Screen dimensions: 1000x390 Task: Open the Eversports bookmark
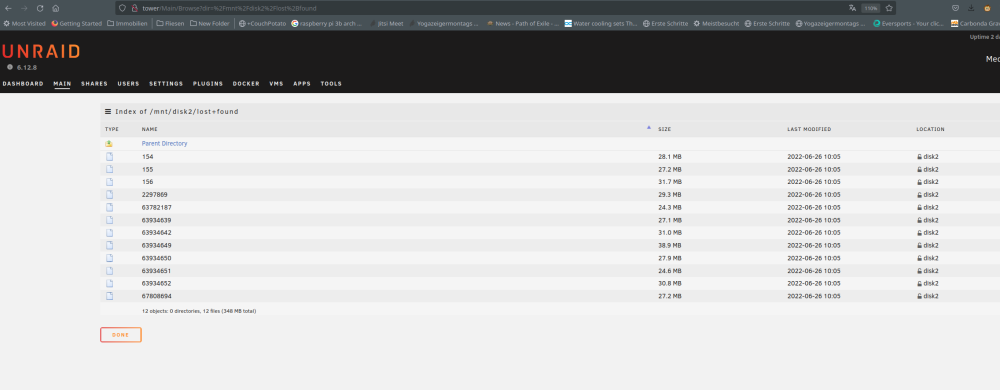click(x=909, y=24)
